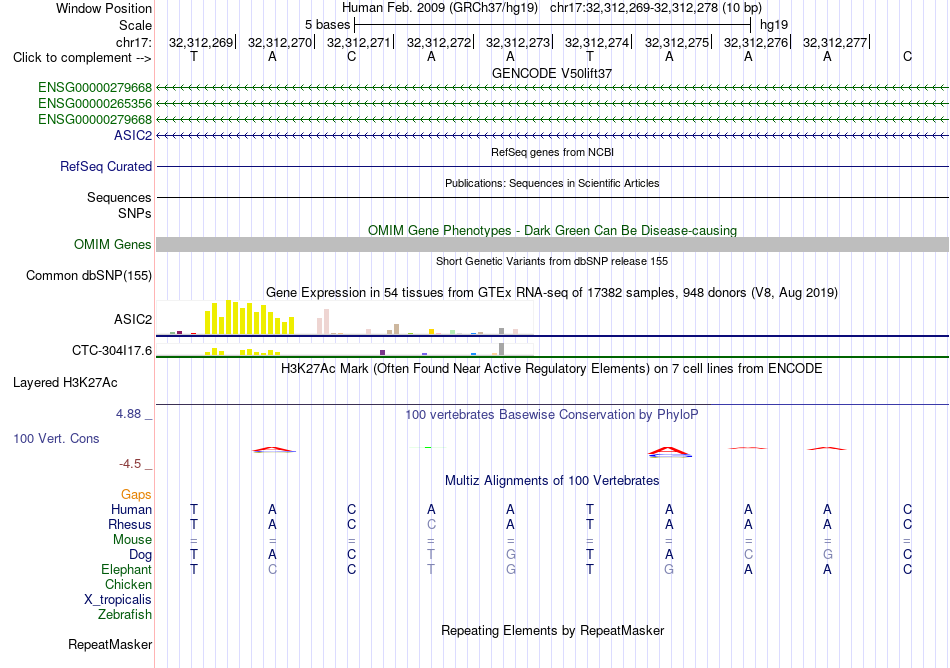Click 'Multiz Alignments of 100 Vertebrates' title
Image resolution: width=950 pixels, height=668 pixels.
click(552, 481)
